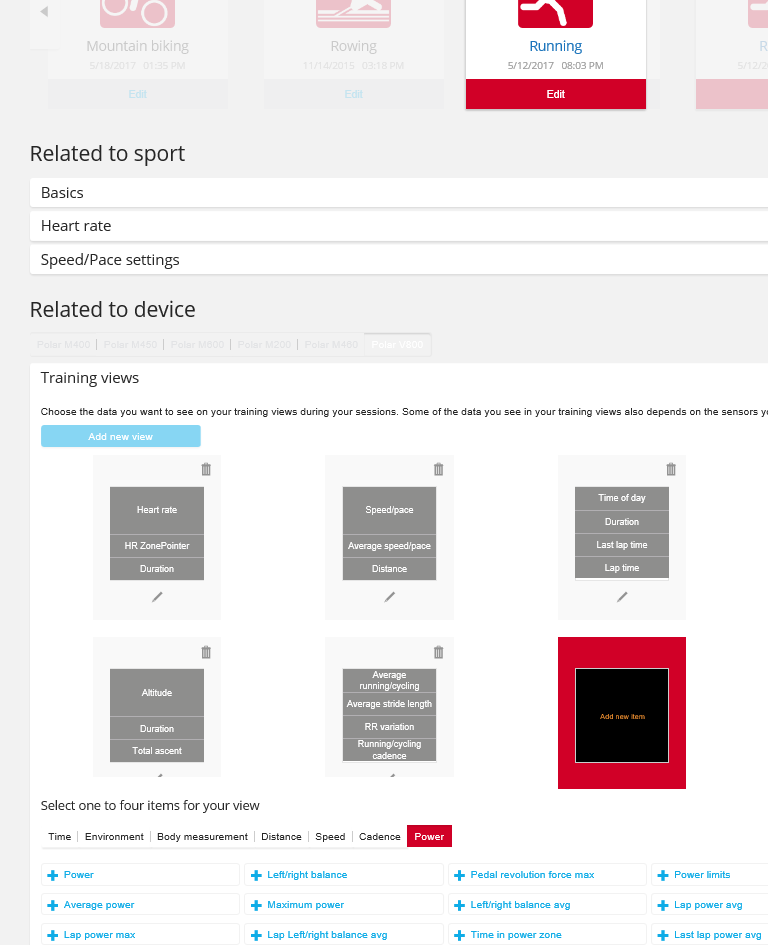Select the Mountain biking sport icon
The height and width of the screenshot is (945, 768).
137,13
